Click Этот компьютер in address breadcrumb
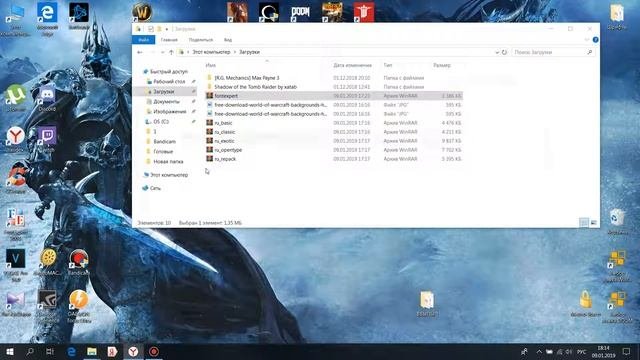The image size is (640, 360). (x=211, y=52)
